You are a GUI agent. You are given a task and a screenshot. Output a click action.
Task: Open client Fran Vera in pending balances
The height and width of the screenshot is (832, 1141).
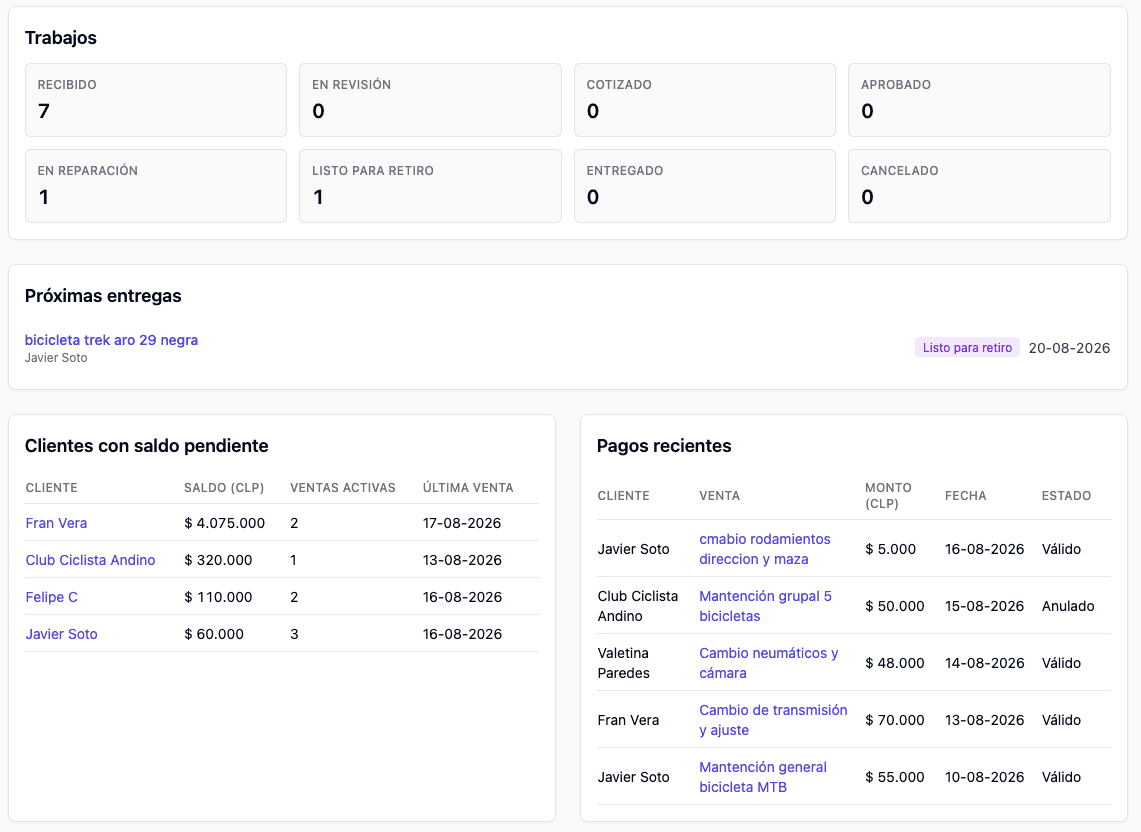56,523
